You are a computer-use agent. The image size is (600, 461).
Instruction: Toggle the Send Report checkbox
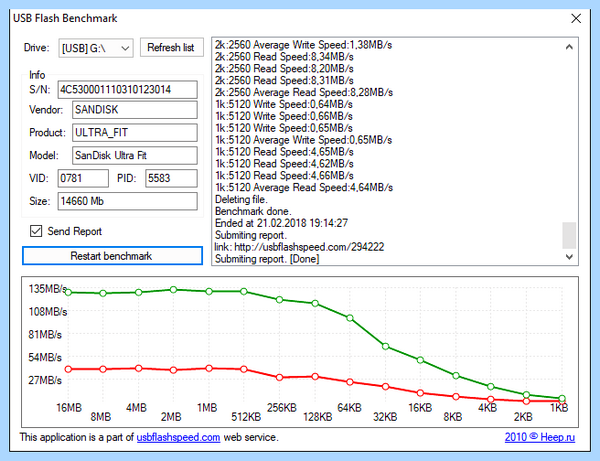click(x=36, y=231)
